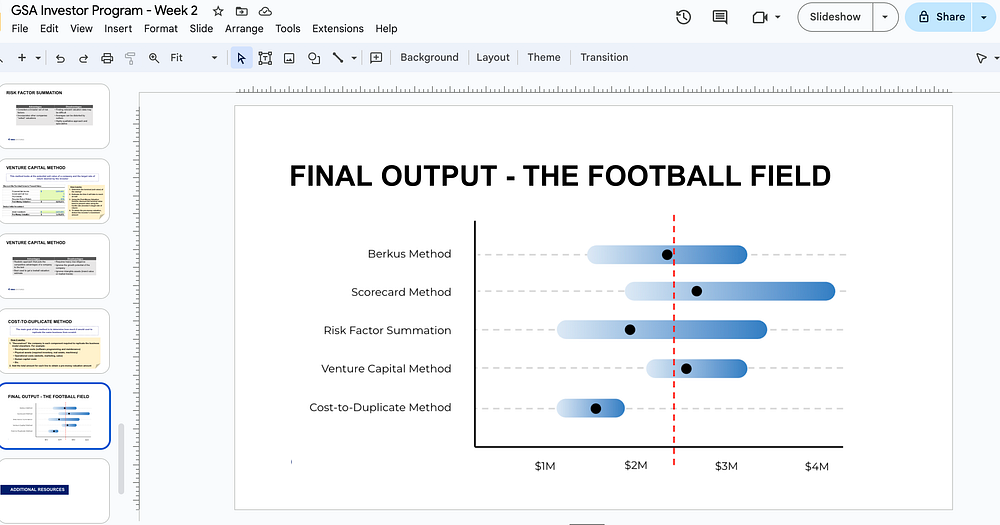Expand the Slideshow options arrow
This screenshot has height=525, width=1000.
tap(885, 17)
